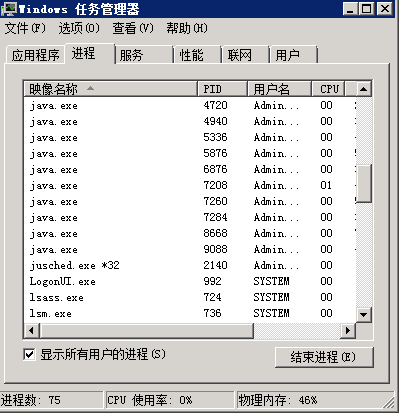
Task: Select java.exe process with PID 9088
Action: click(x=190, y=250)
